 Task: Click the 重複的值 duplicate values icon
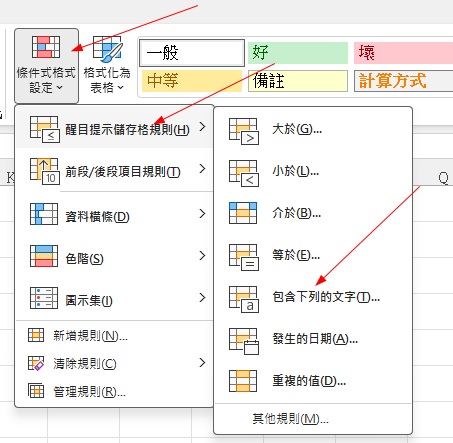pos(243,381)
